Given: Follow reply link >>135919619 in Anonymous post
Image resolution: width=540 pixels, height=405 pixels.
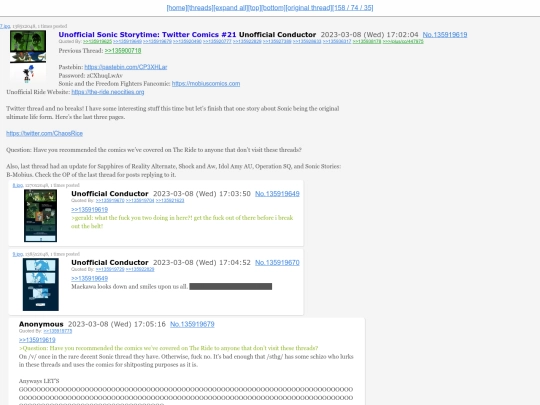Looking at the screenshot, I should point(37,340).
